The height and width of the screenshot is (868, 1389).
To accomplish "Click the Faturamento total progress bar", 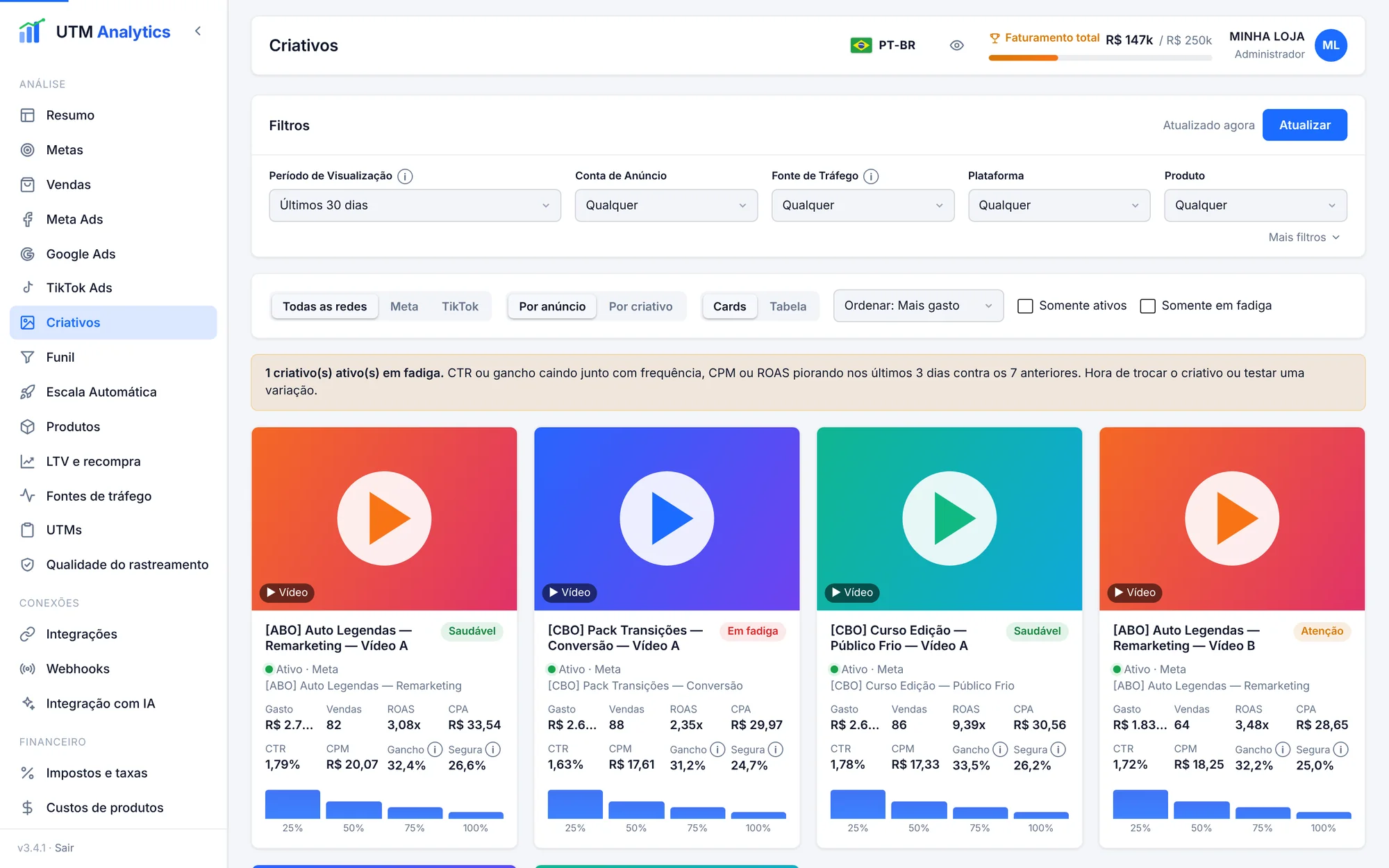I will click(1100, 58).
